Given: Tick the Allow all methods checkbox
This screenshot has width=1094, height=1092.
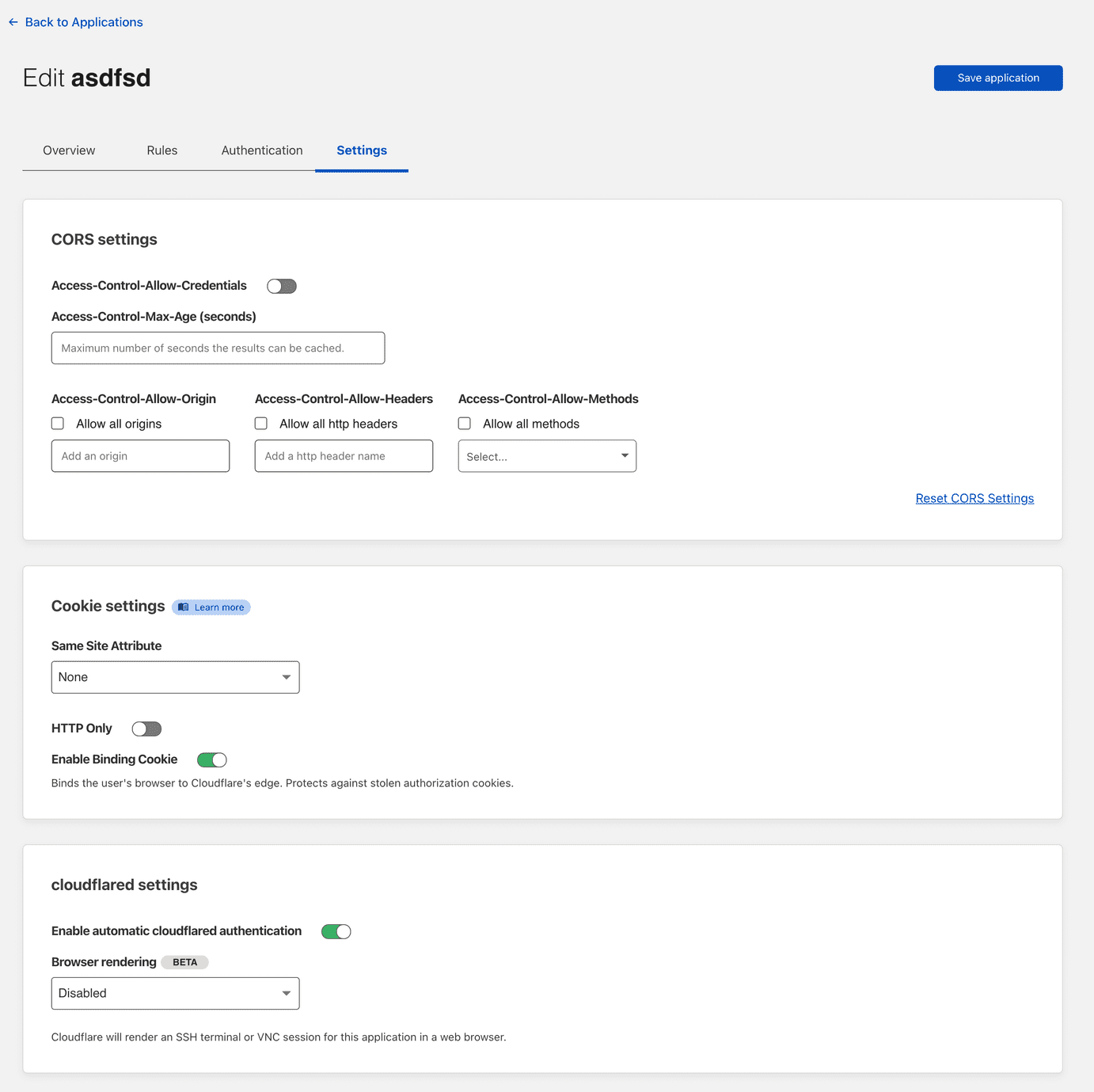Looking at the screenshot, I should [465, 424].
